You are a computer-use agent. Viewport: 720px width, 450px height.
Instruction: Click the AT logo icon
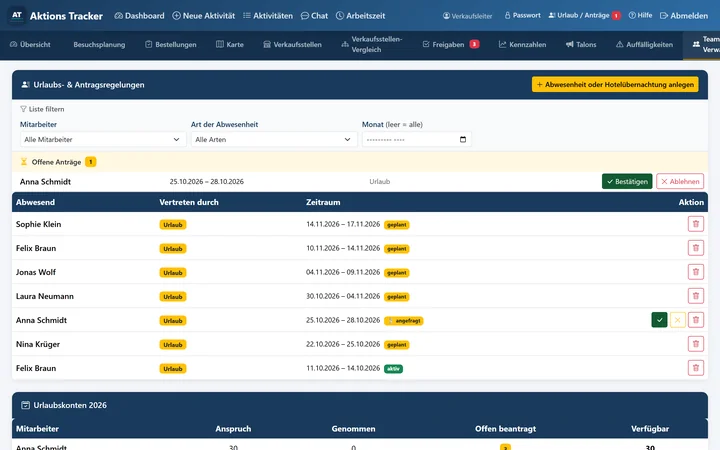17,15
